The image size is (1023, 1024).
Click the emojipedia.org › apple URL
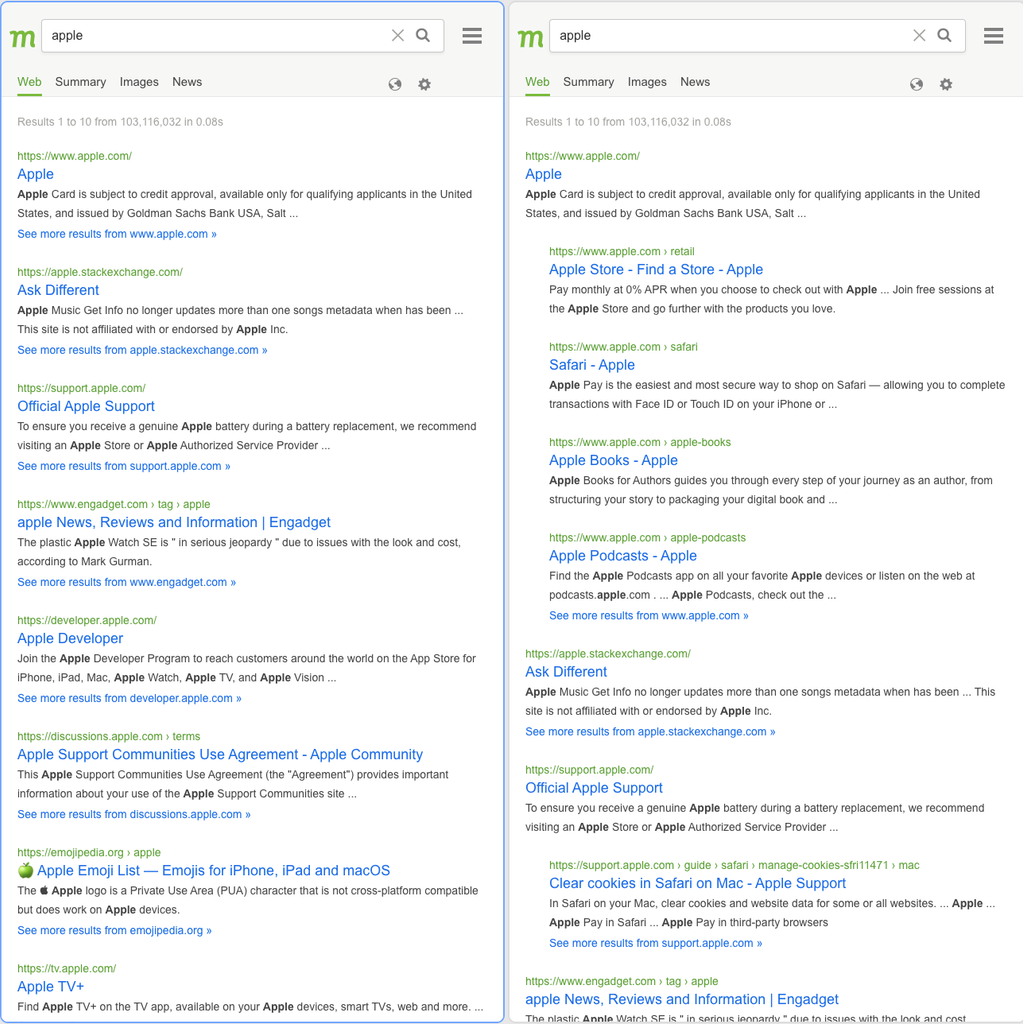point(89,853)
